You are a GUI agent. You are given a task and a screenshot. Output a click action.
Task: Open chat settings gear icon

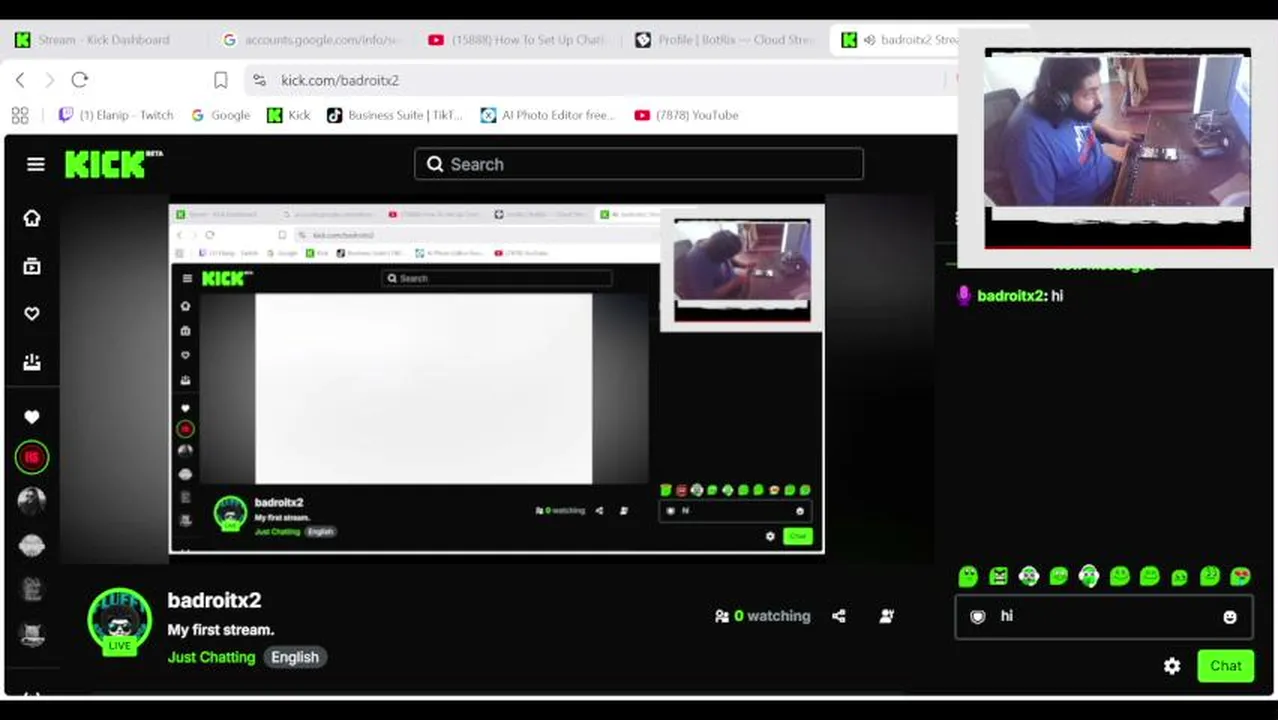point(1172,666)
